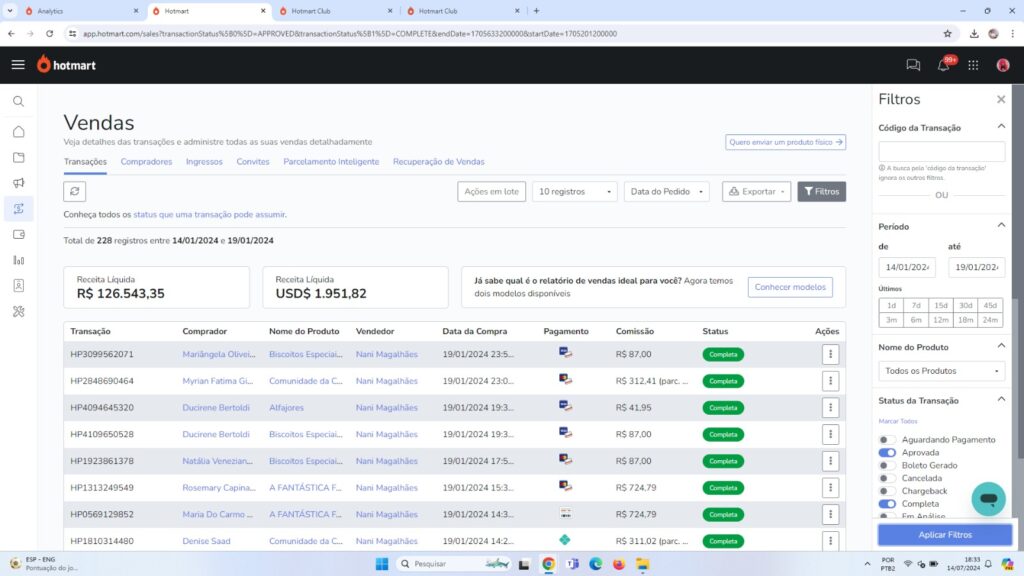Open actions menu for HP1923861378
The height and width of the screenshot is (576, 1024).
(x=830, y=461)
